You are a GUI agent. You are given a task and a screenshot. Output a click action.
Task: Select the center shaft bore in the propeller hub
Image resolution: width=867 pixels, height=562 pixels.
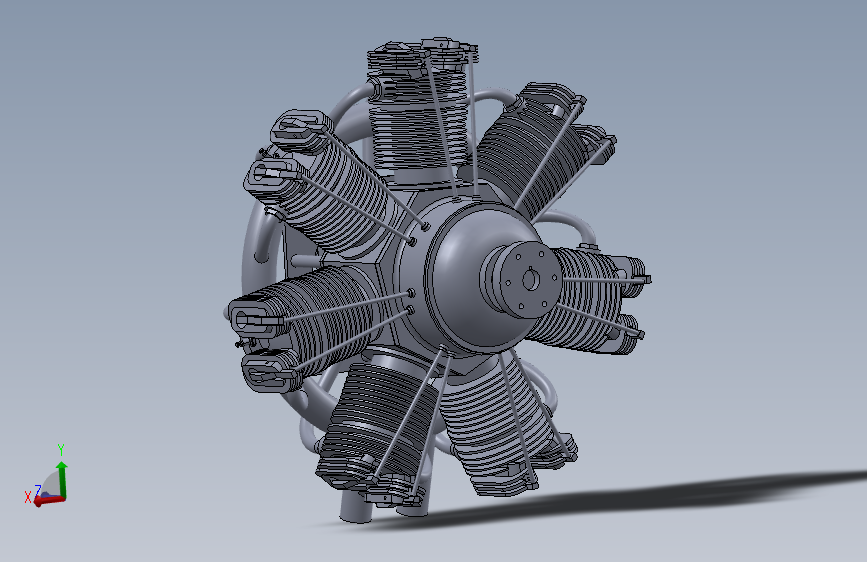(530, 280)
